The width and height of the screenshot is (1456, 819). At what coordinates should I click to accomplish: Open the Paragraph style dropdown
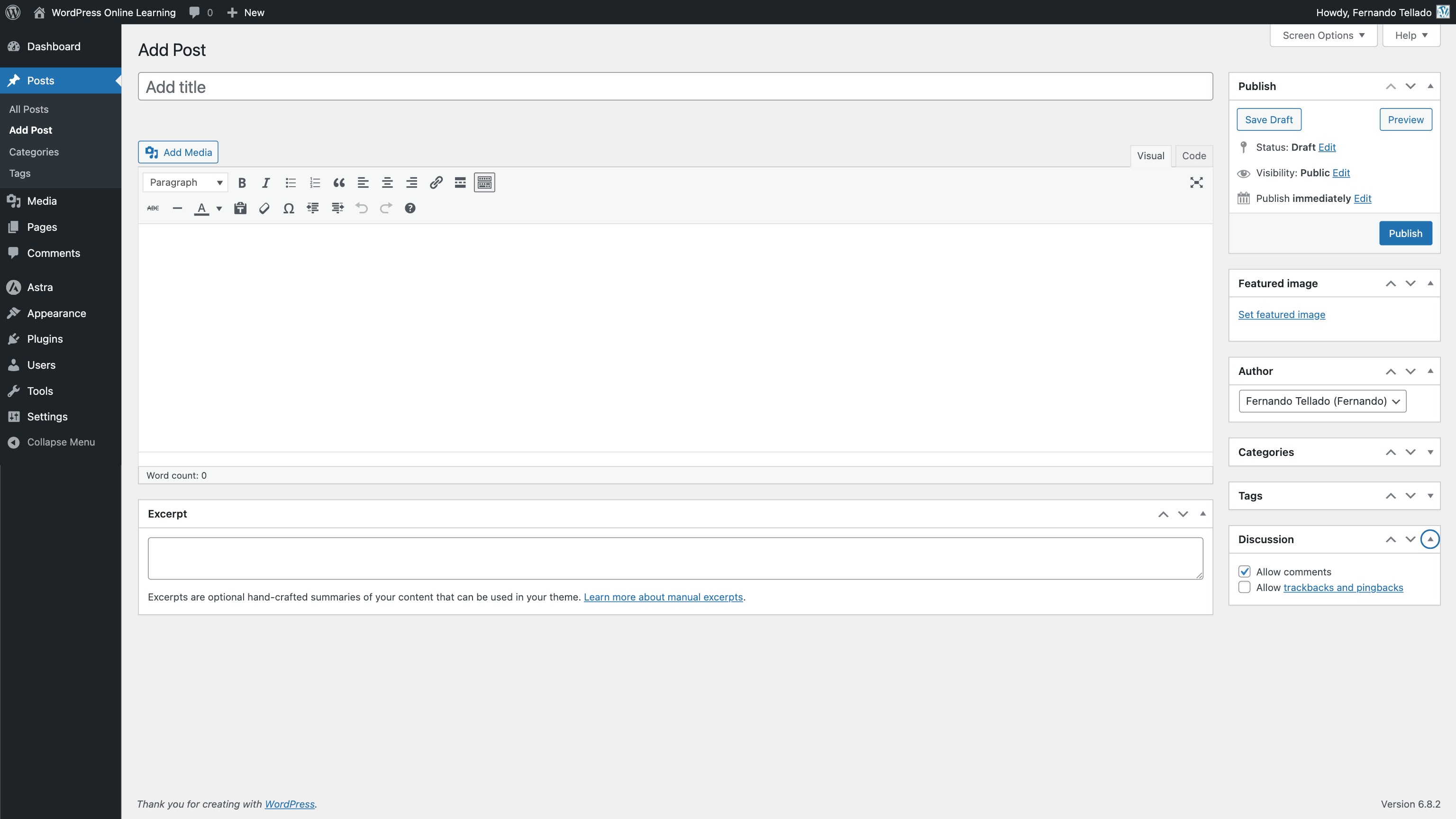(185, 182)
